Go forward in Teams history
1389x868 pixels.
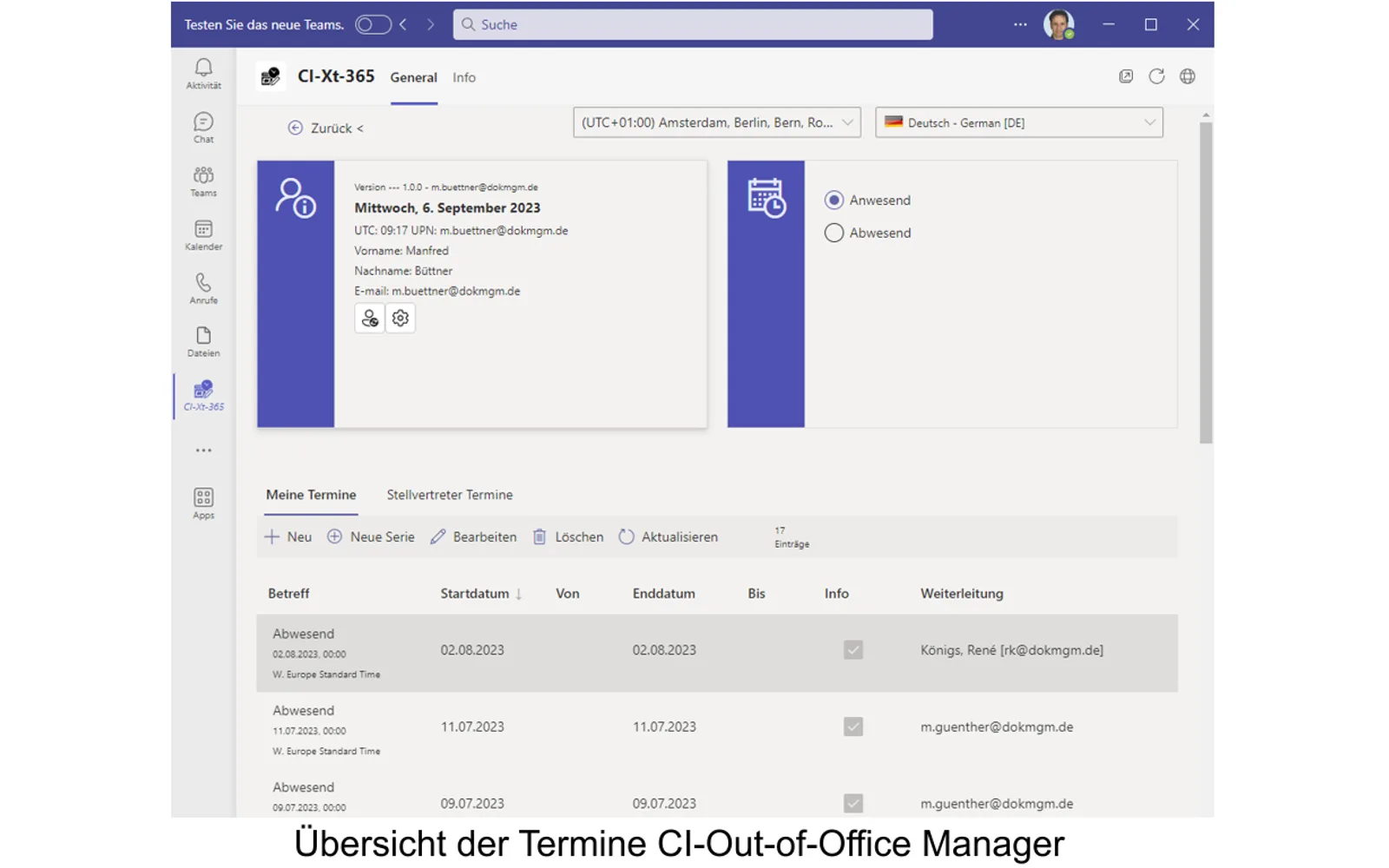430,24
